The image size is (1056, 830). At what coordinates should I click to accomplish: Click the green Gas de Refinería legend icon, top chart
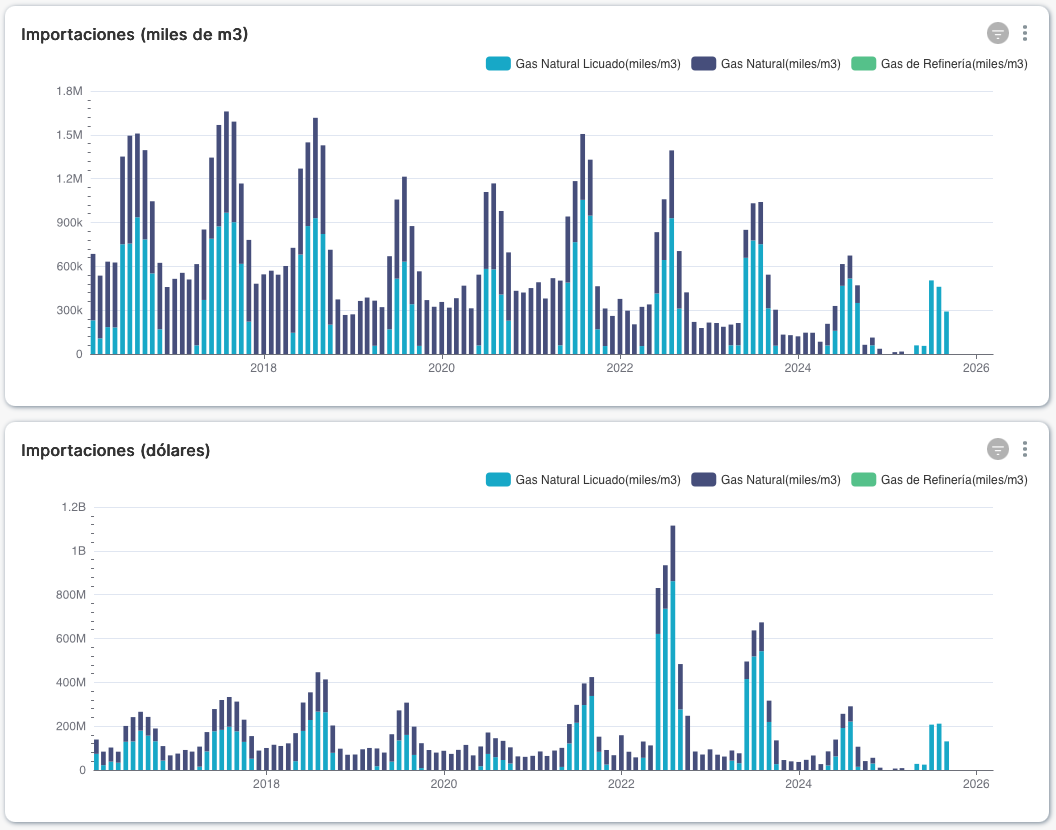tap(866, 62)
